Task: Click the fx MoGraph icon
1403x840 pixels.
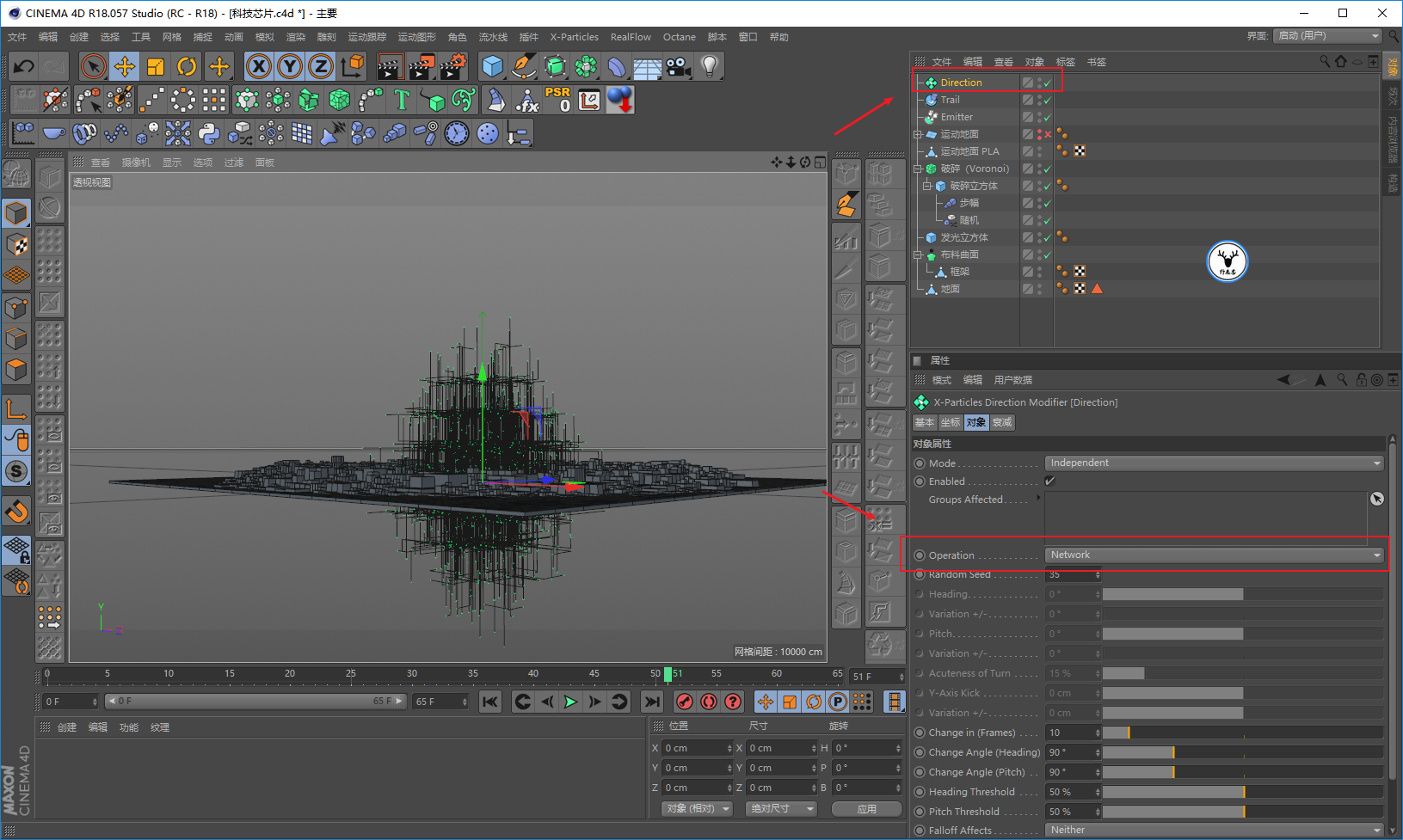Action: point(526,100)
